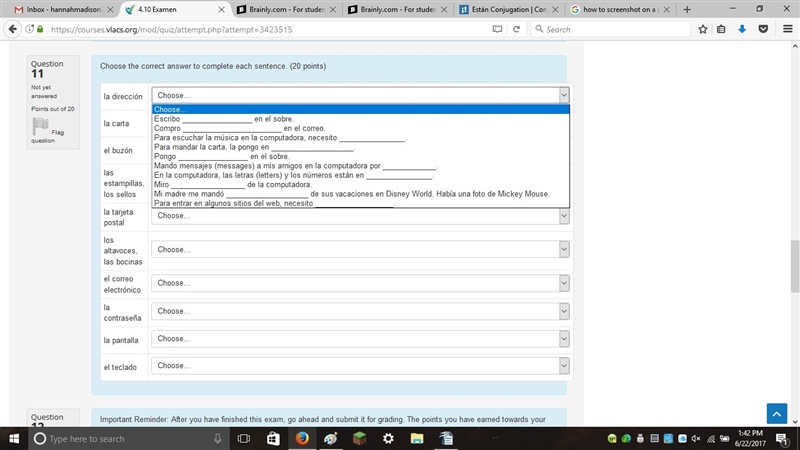Click the 'el buzón' row label
The height and width of the screenshot is (450, 800).
118,151
